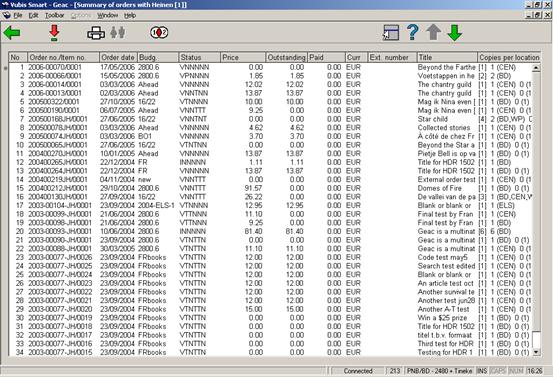Click the window layout icon in the toolbar
The image size is (553, 377).
[x=391, y=33]
